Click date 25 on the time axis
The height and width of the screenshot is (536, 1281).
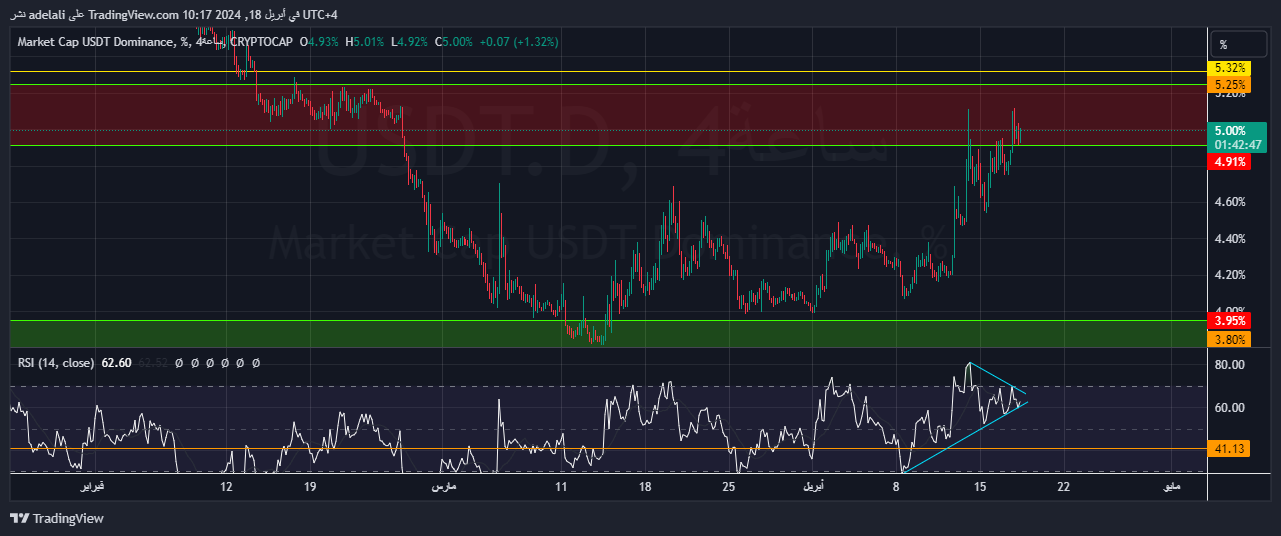point(729,487)
